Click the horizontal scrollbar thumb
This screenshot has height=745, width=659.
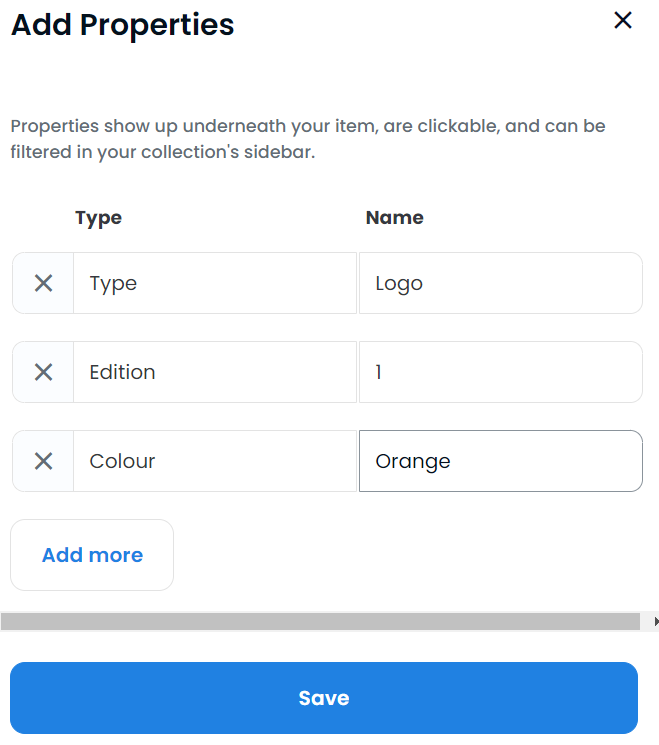click(x=320, y=621)
